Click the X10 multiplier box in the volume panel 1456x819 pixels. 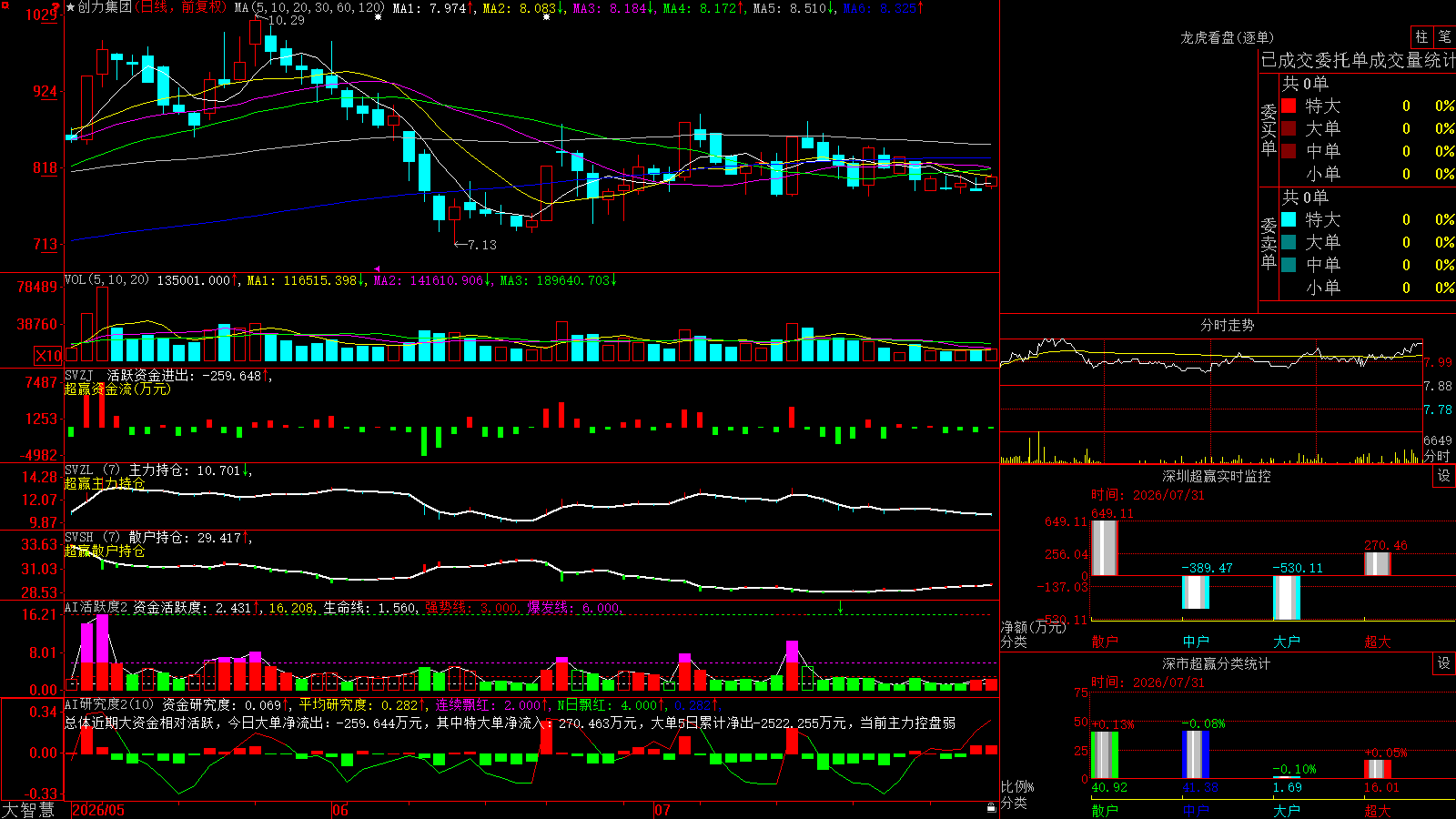click(x=48, y=356)
